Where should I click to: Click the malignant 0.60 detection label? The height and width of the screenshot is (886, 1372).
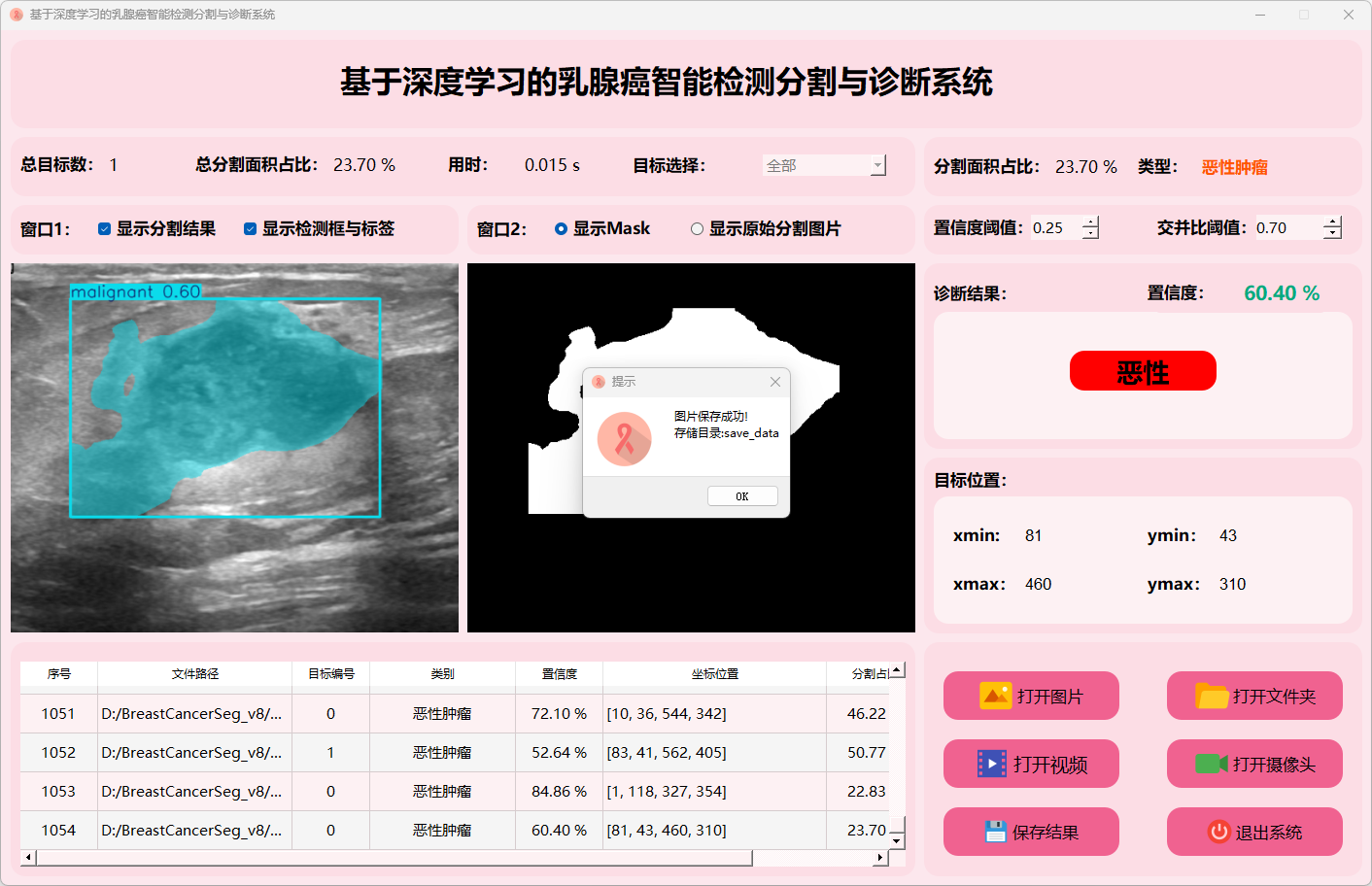136,291
